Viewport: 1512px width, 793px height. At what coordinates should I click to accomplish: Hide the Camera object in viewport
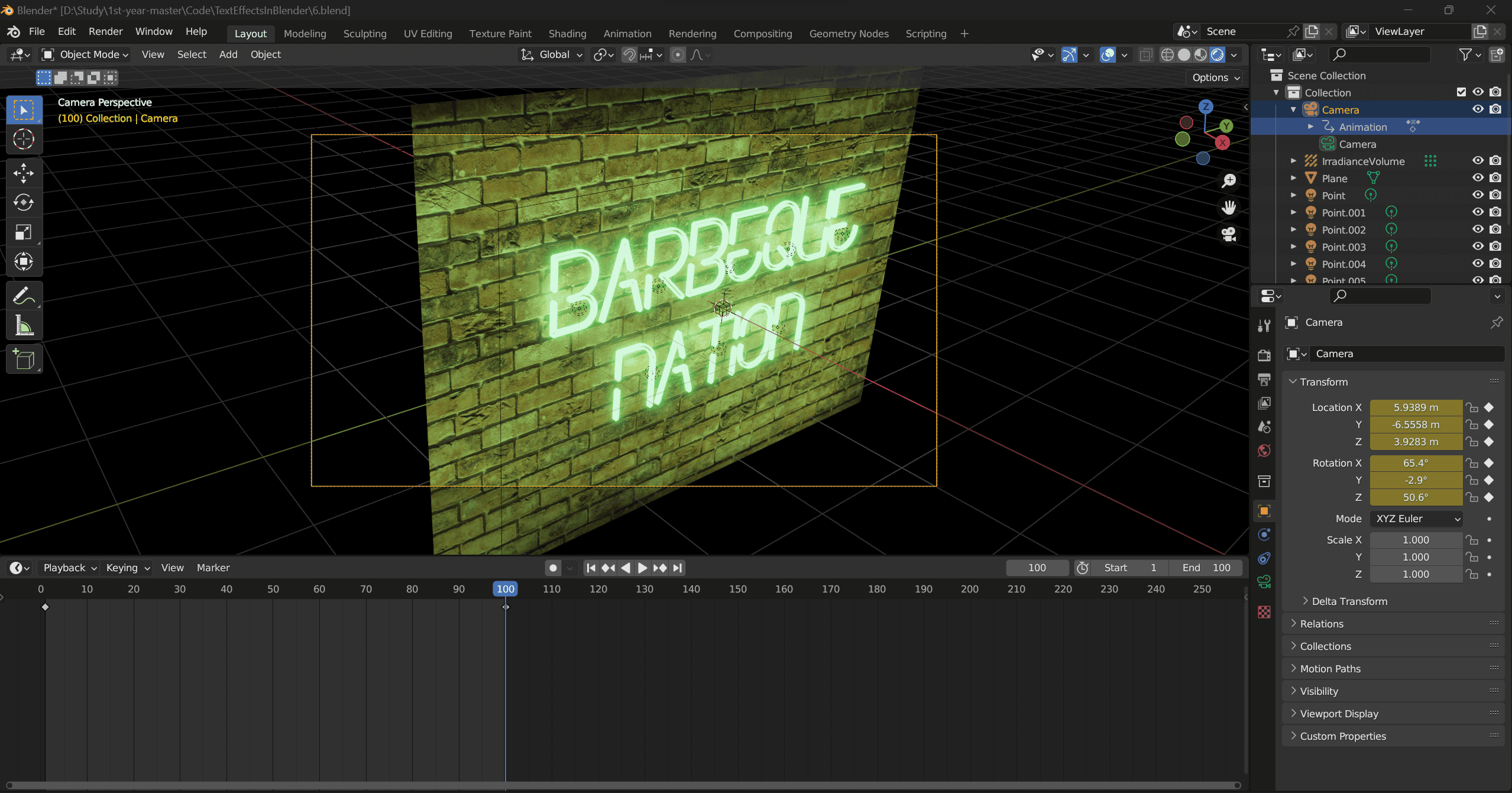1478,109
